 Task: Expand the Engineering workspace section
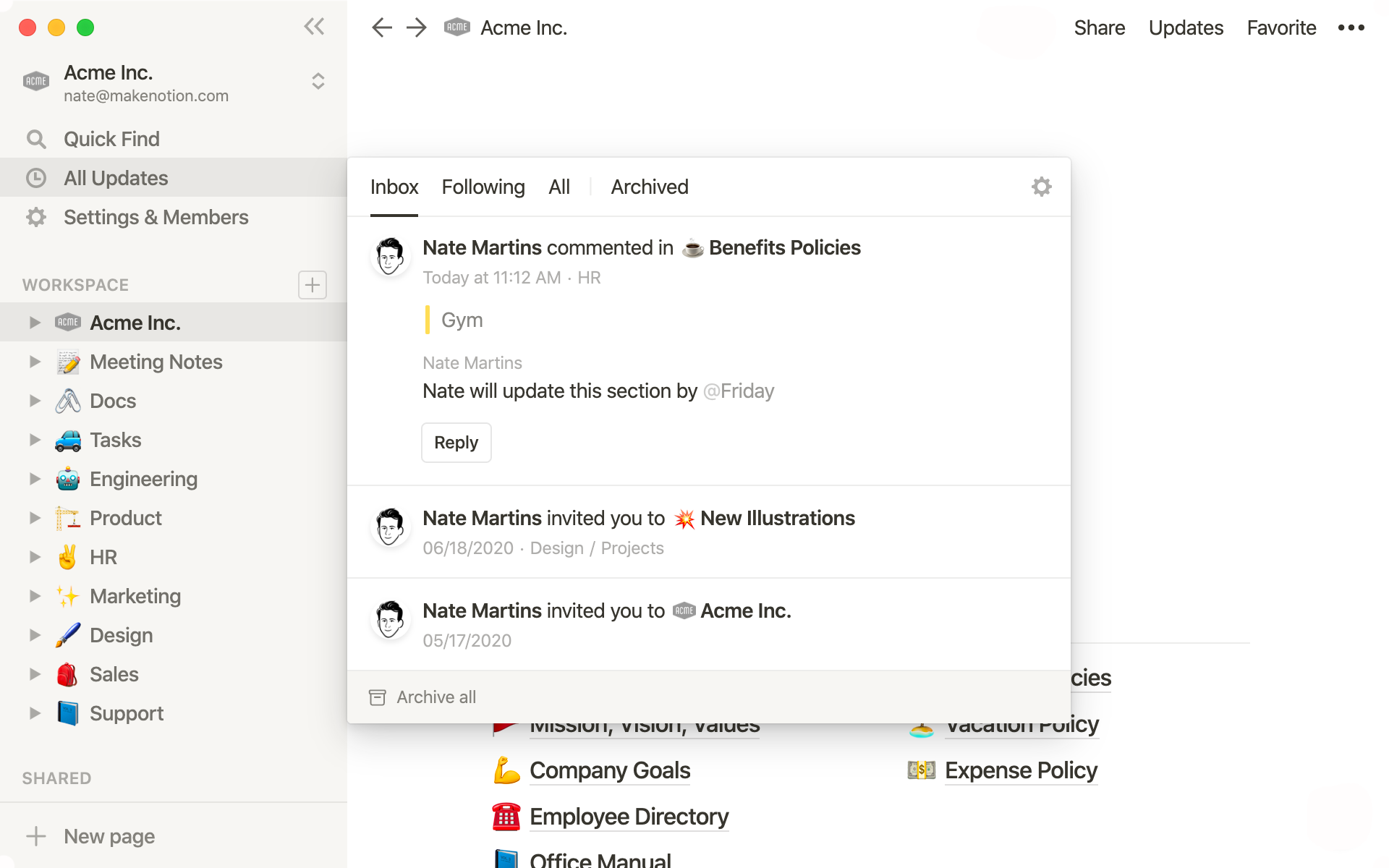click(x=33, y=479)
